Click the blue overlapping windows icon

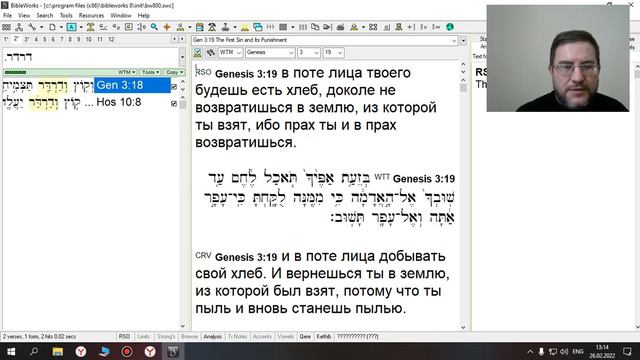click(258, 27)
